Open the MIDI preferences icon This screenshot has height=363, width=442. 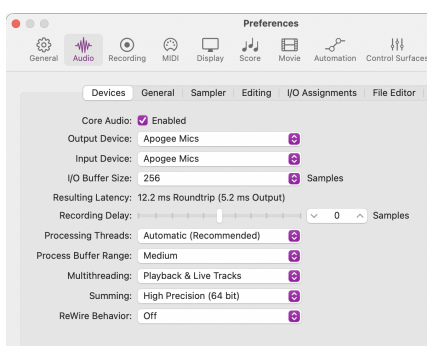[170, 45]
